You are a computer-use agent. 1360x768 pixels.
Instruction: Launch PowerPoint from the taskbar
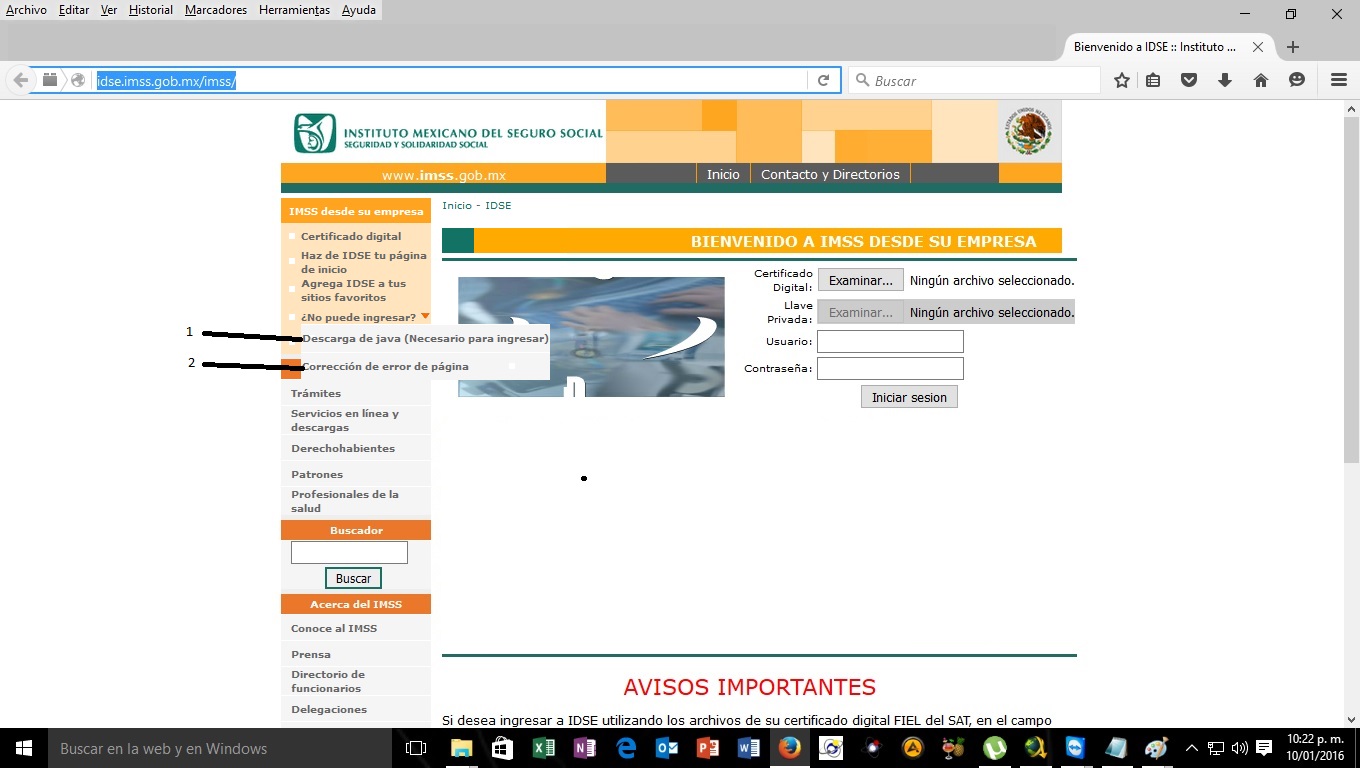point(708,748)
